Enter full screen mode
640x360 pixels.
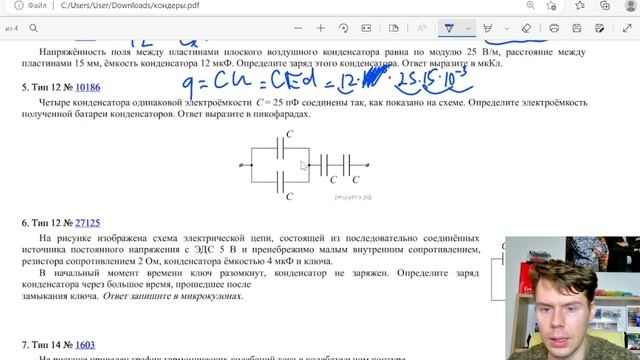point(627,28)
